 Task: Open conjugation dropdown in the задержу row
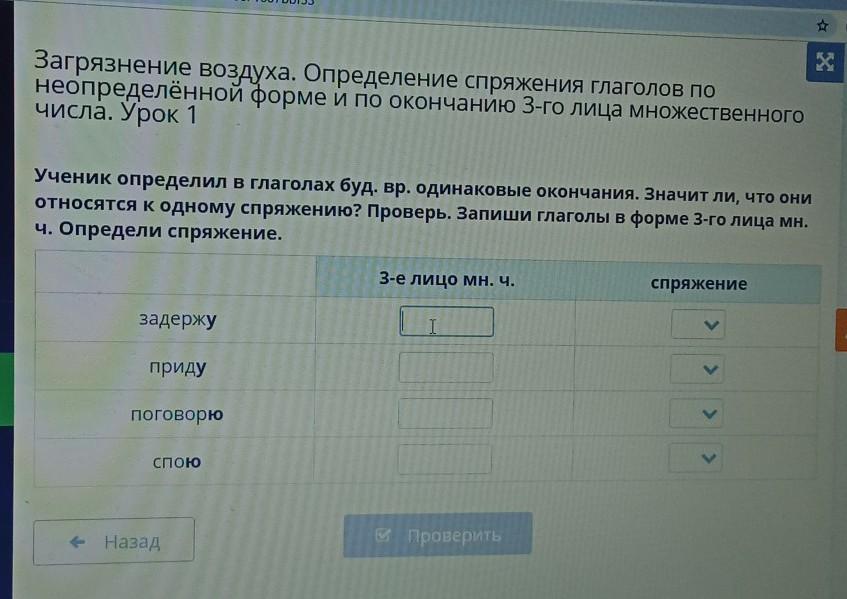[x=698, y=325]
